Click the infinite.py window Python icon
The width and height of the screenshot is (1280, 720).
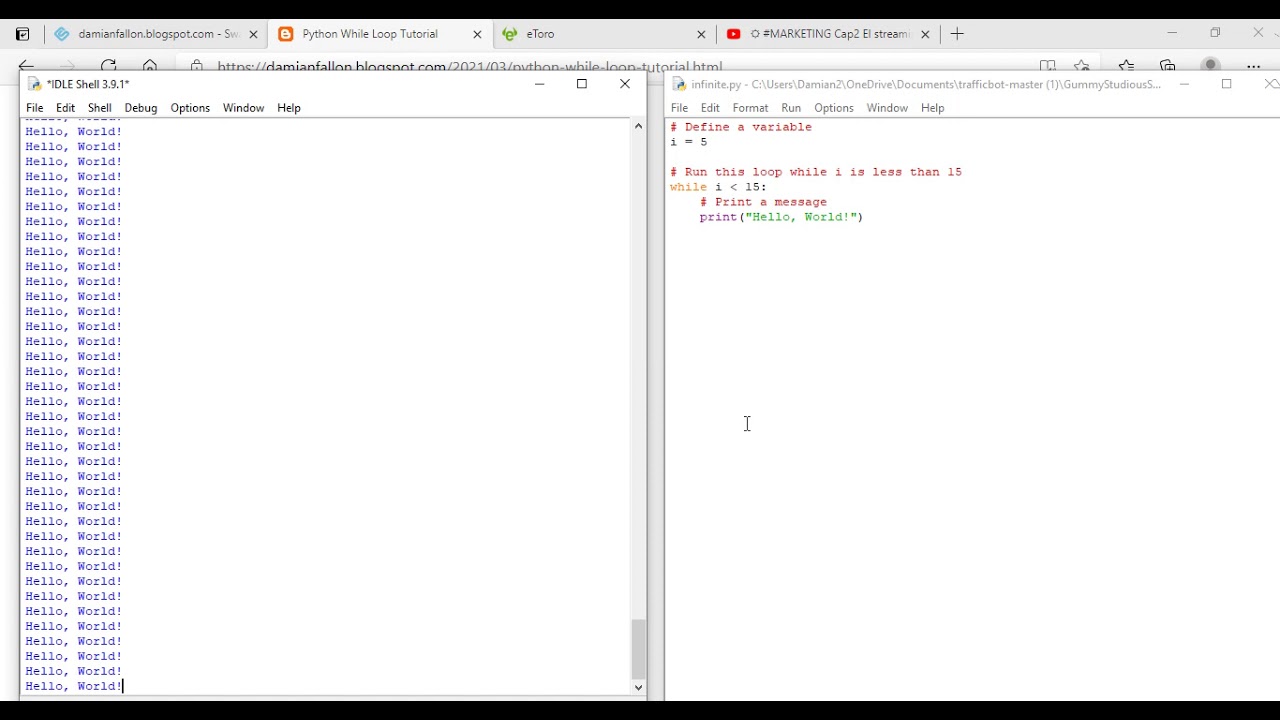point(679,84)
